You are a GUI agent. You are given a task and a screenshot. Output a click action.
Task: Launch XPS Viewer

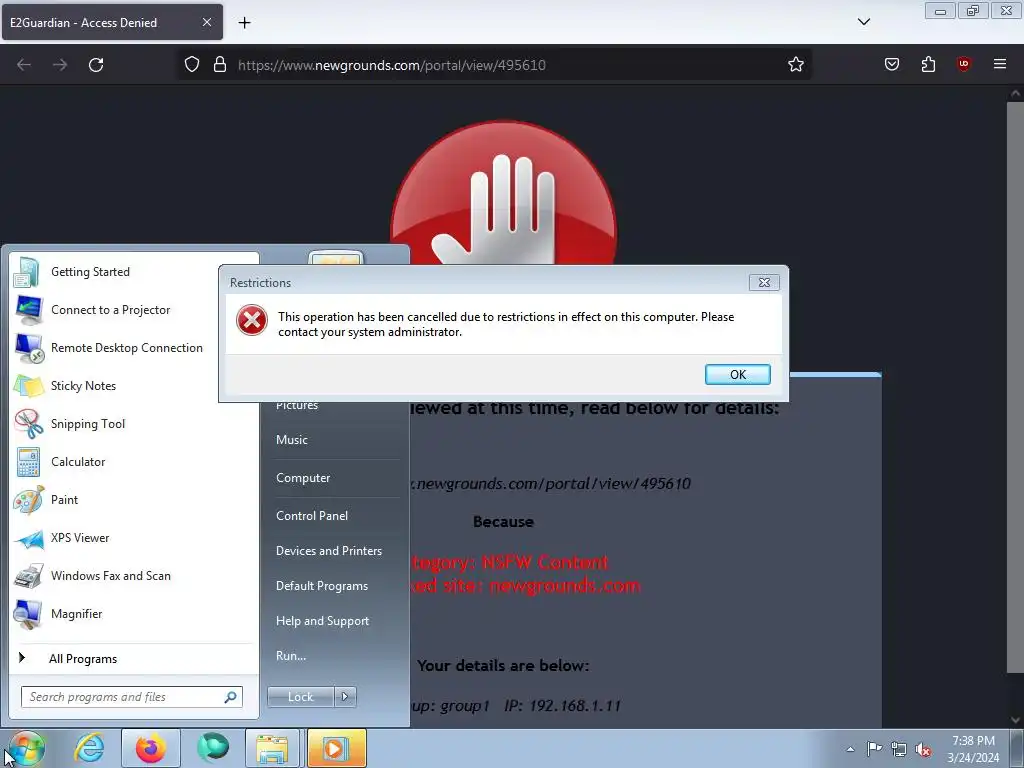pyautogui.click(x=134, y=537)
